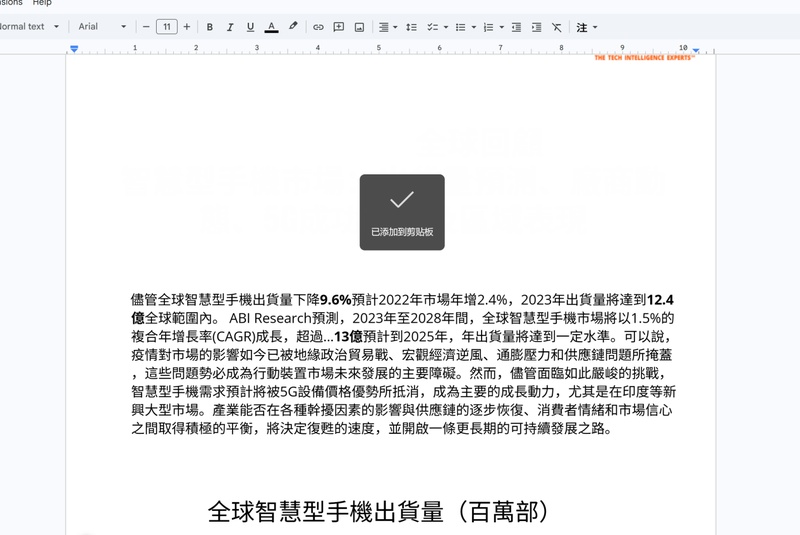Screen dimensions: 800x535
Task: Expand the numbered list options arrow
Action: [x=502, y=27]
